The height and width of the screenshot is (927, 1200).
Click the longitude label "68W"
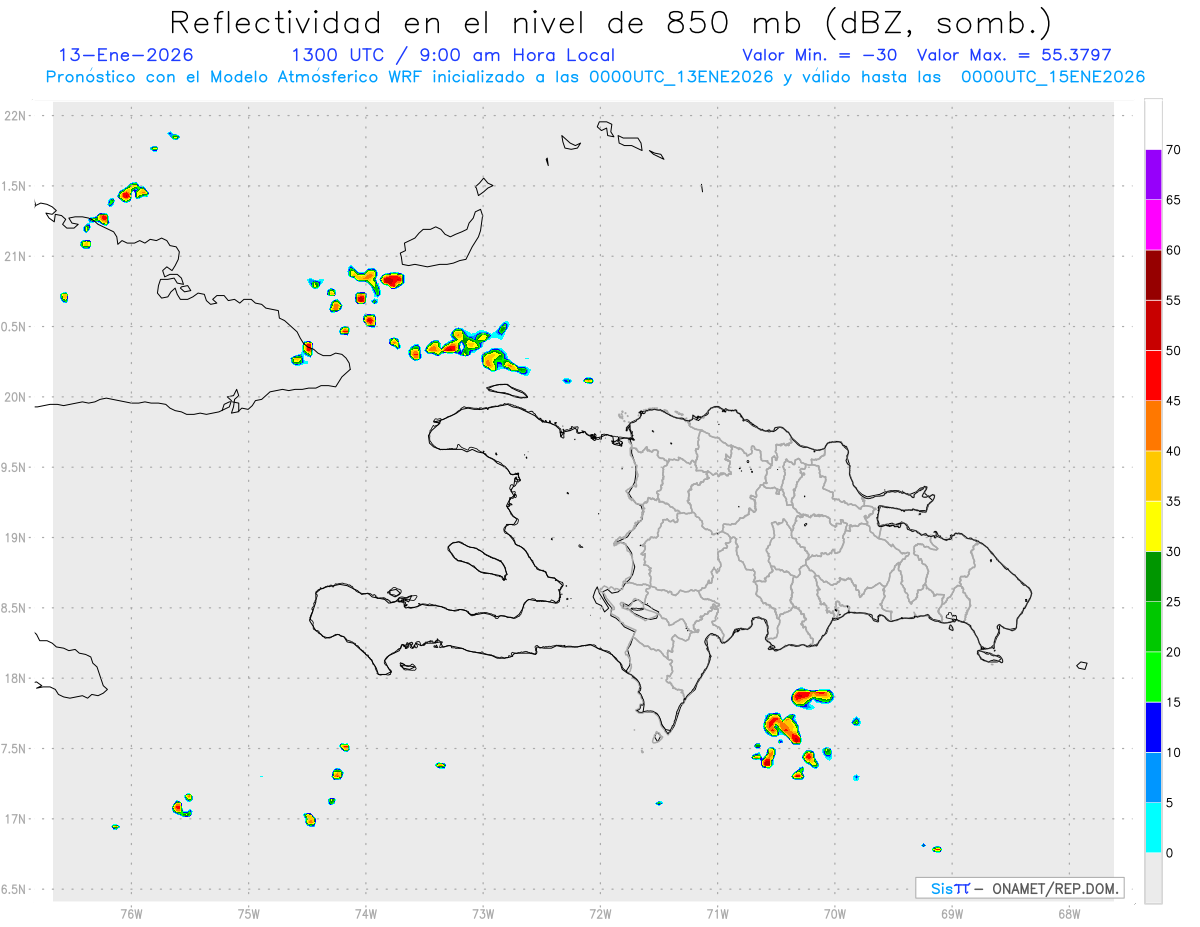pyautogui.click(x=1069, y=914)
